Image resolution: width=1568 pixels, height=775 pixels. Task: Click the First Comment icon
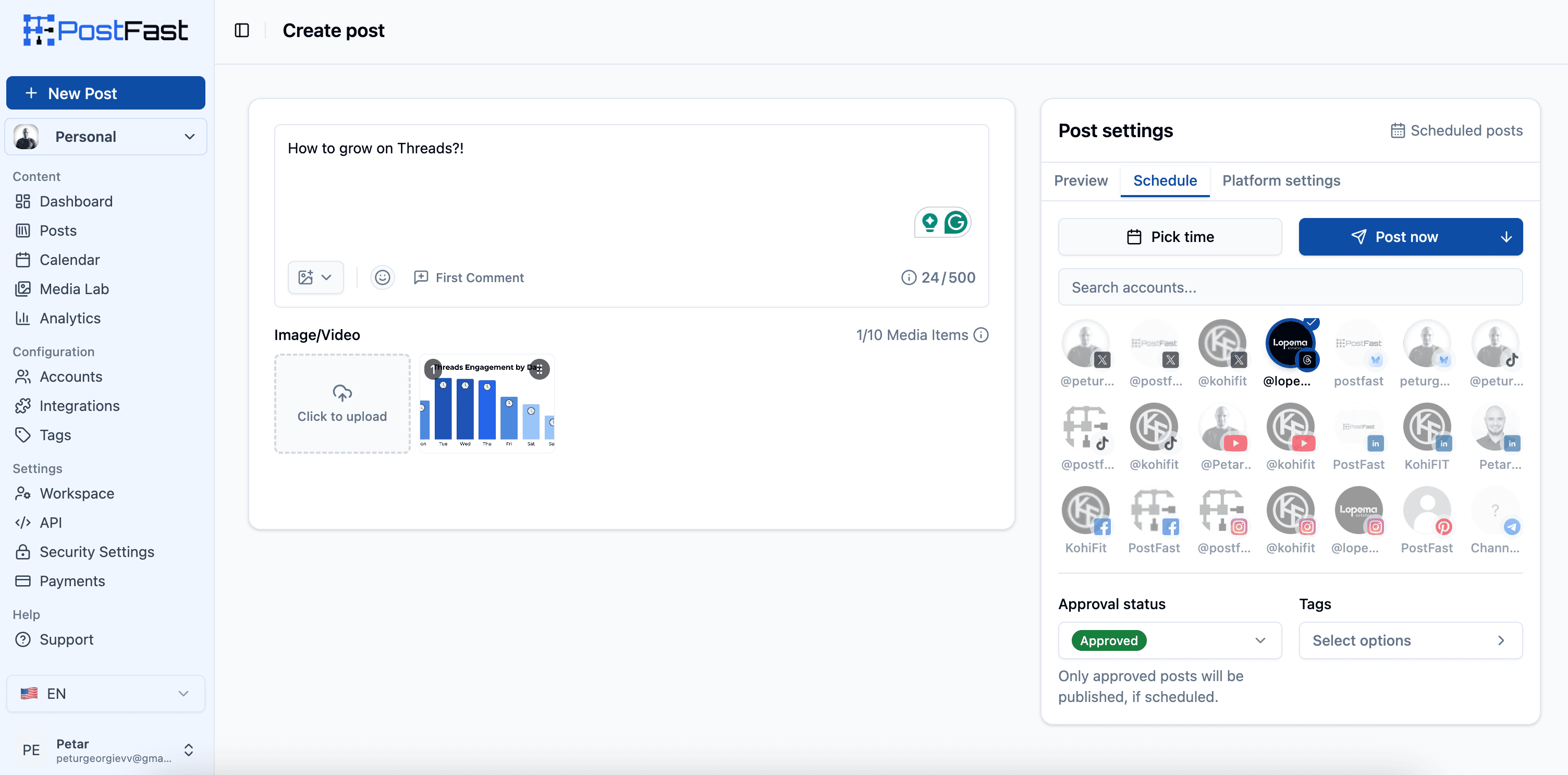[x=421, y=277]
